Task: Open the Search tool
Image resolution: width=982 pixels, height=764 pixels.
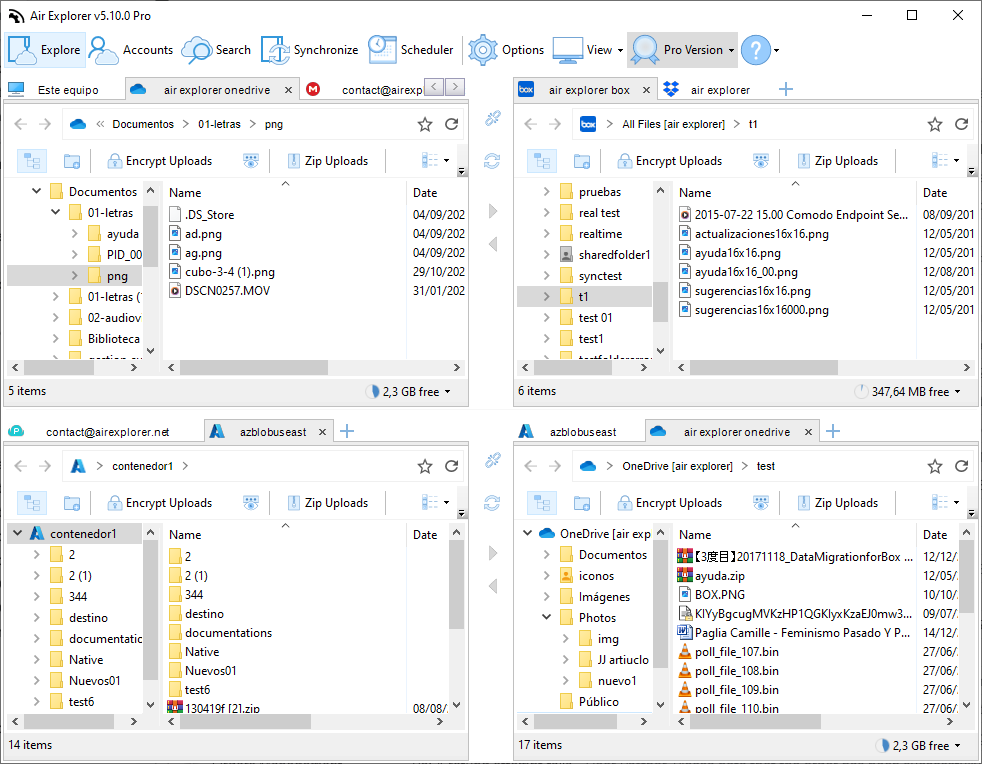Action: [x=216, y=50]
